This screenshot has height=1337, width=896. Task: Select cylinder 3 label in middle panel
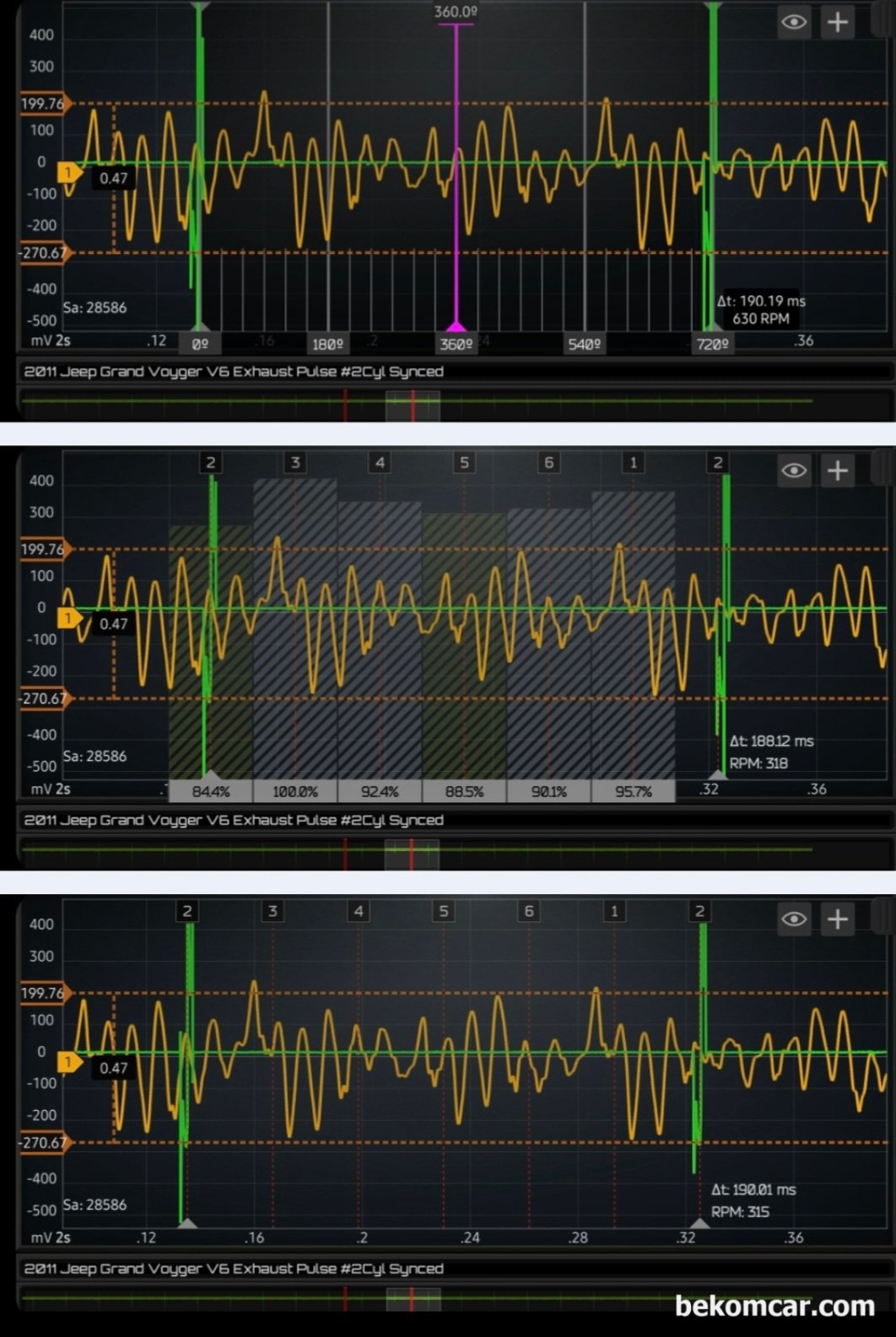point(295,462)
